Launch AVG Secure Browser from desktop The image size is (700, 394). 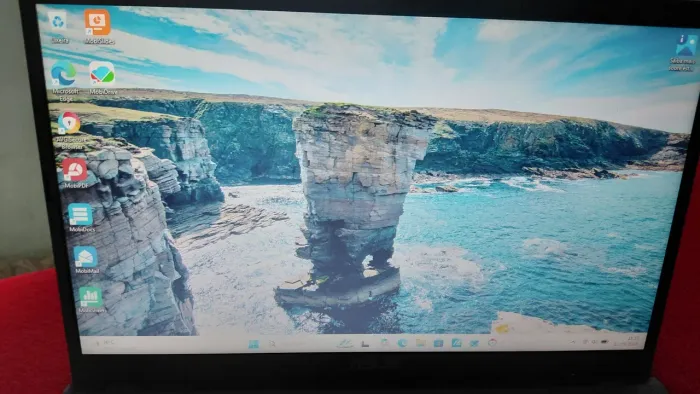[70, 130]
